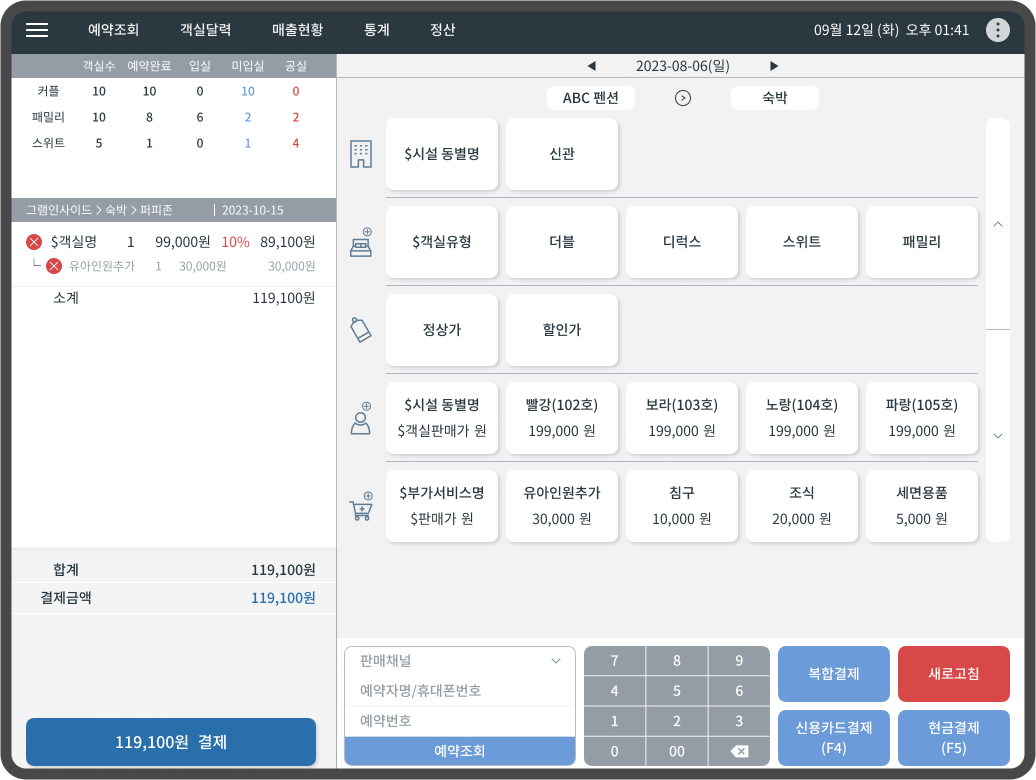Click the building facility icon
The image size is (1036, 780).
(x=360, y=154)
